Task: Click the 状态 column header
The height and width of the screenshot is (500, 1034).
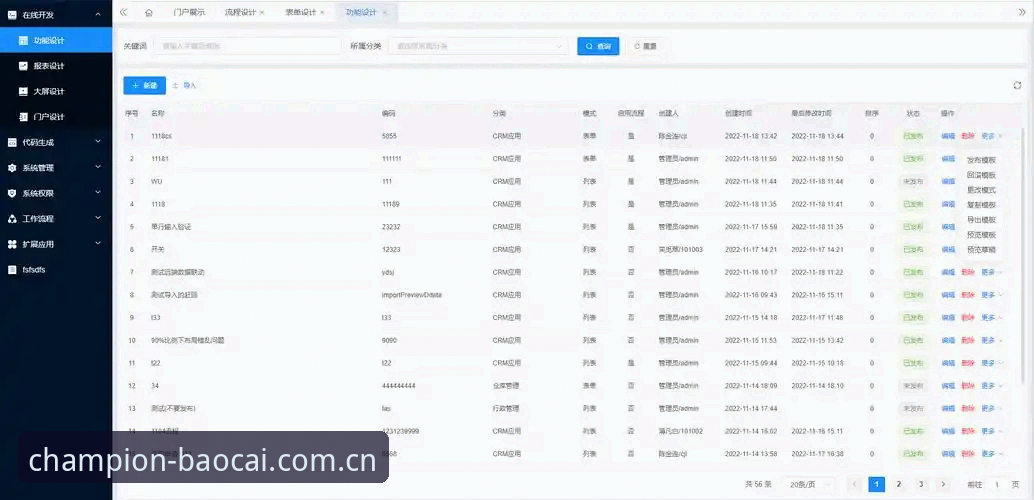Action: coord(913,113)
